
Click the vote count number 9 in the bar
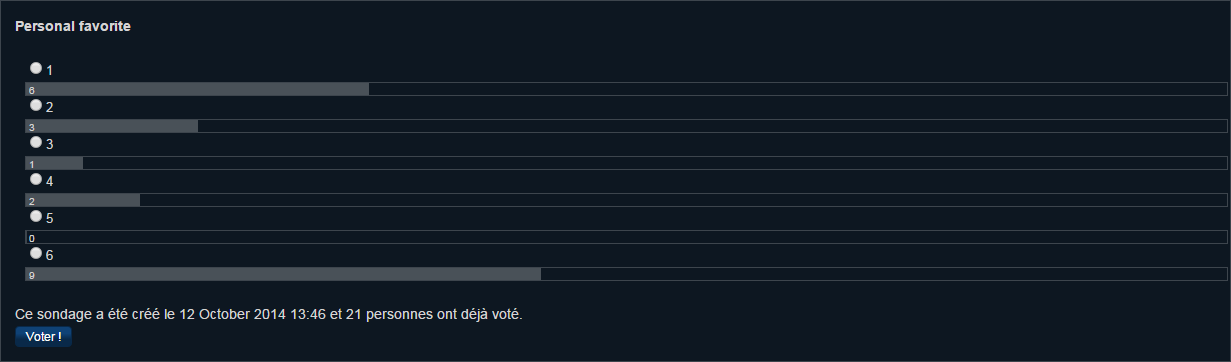click(x=32, y=275)
